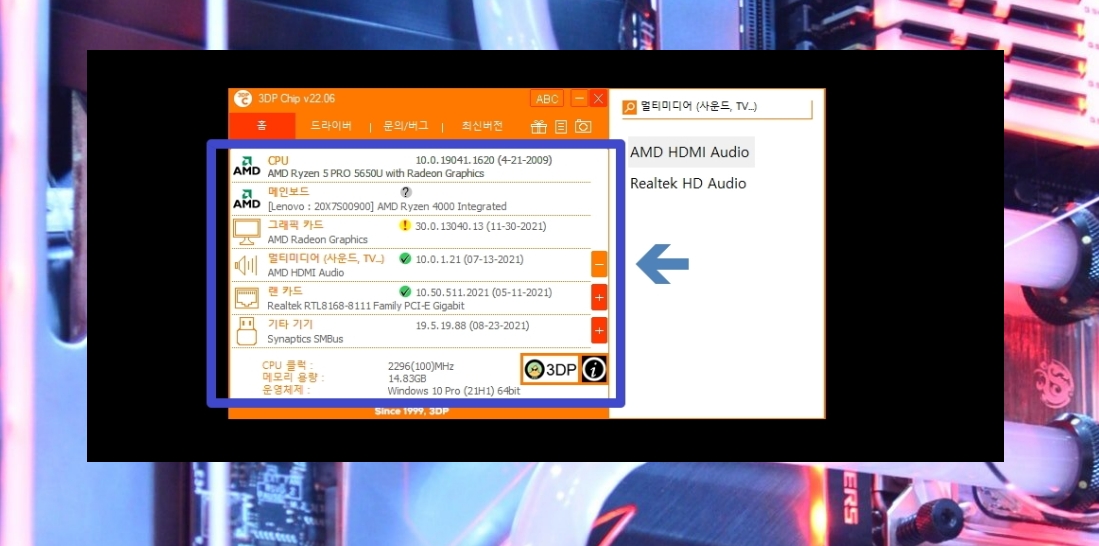Collapse the 멀티미디어 device list

point(599,265)
